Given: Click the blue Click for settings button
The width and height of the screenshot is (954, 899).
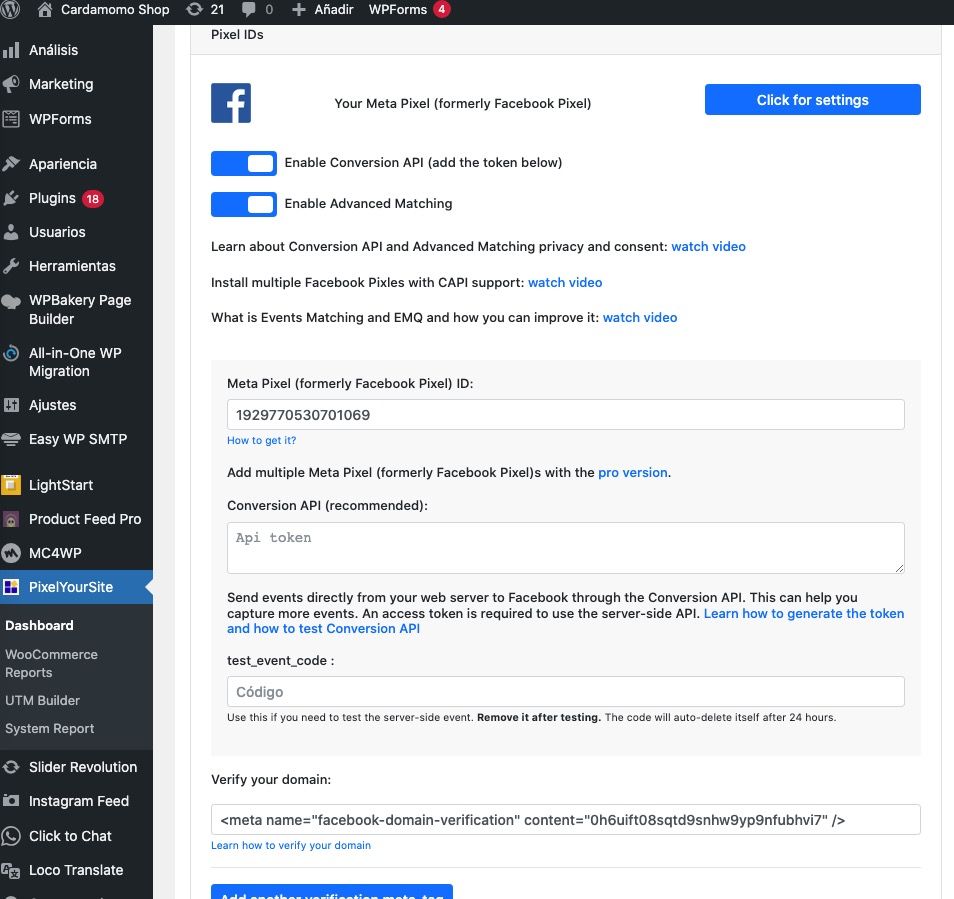Looking at the screenshot, I should (812, 99).
